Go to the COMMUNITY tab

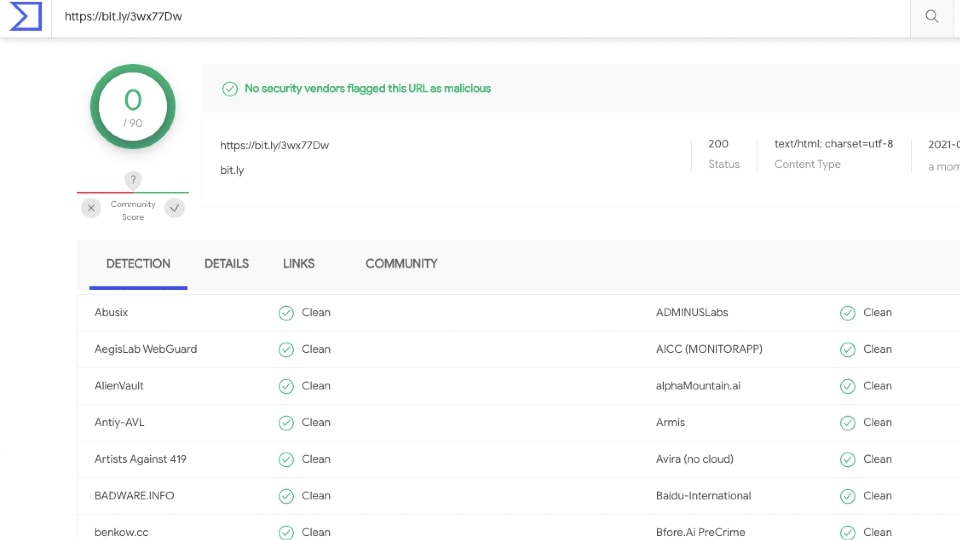click(402, 264)
